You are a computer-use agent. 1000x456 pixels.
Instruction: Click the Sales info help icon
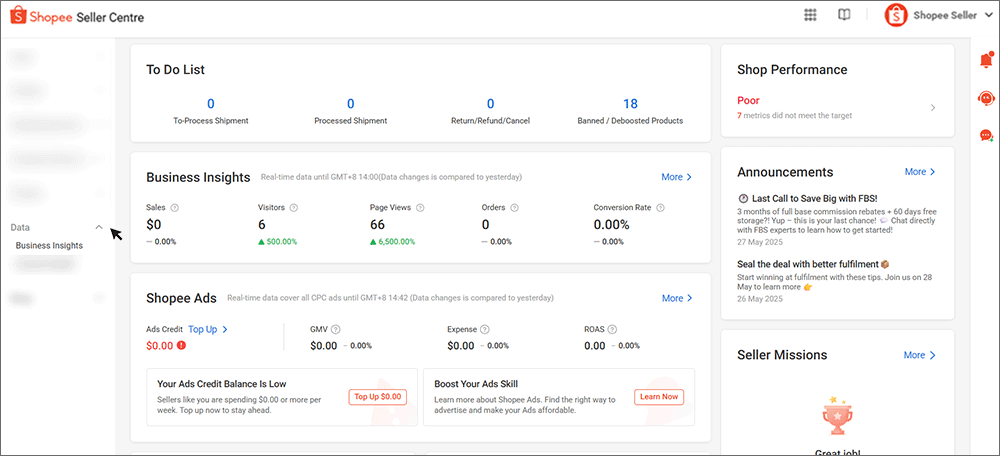[x=175, y=208]
